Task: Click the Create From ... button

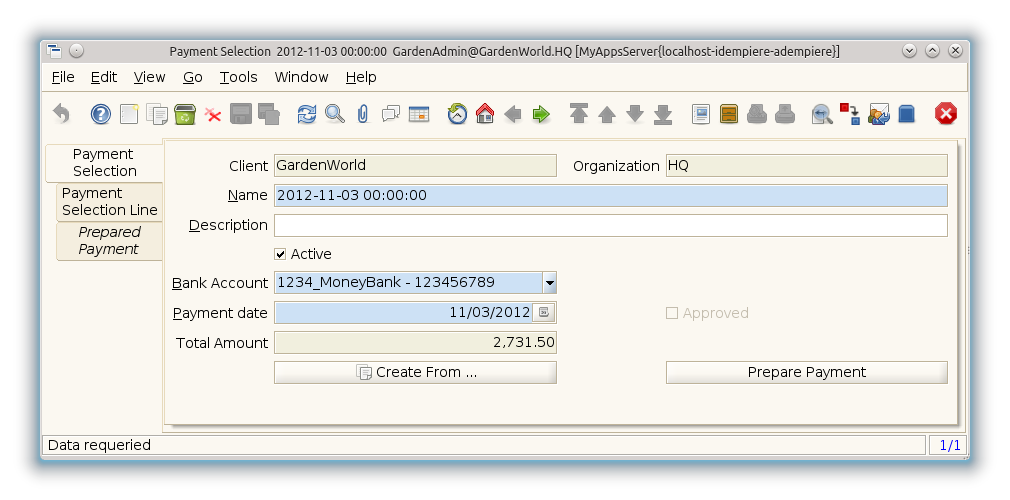Action: coord(415,372)
